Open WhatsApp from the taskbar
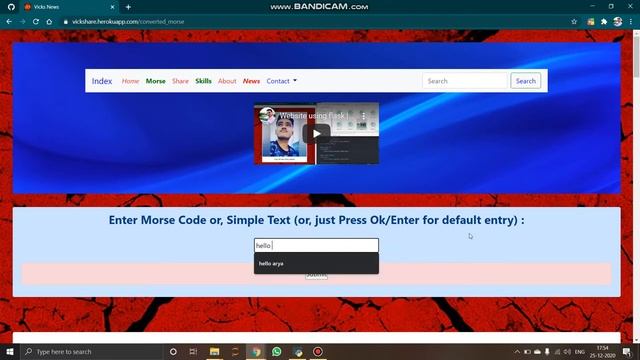Screen dimensions: 640x360 276,351
